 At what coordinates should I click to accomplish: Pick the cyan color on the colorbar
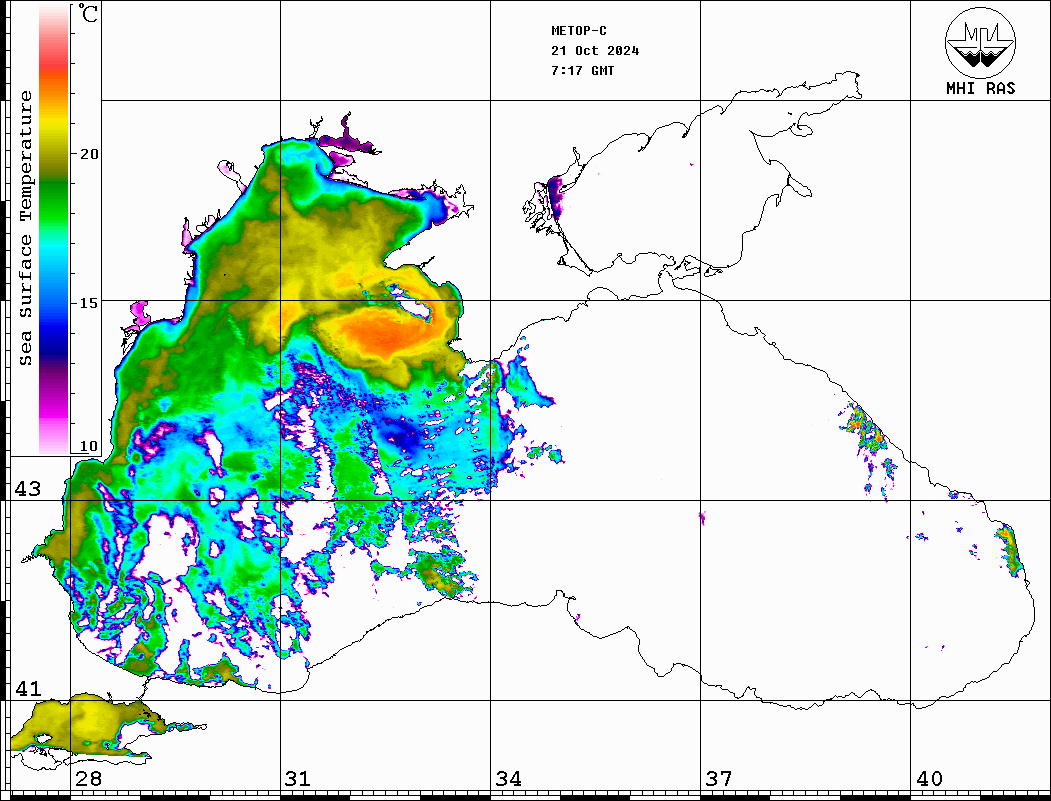[x=54, y=255]
